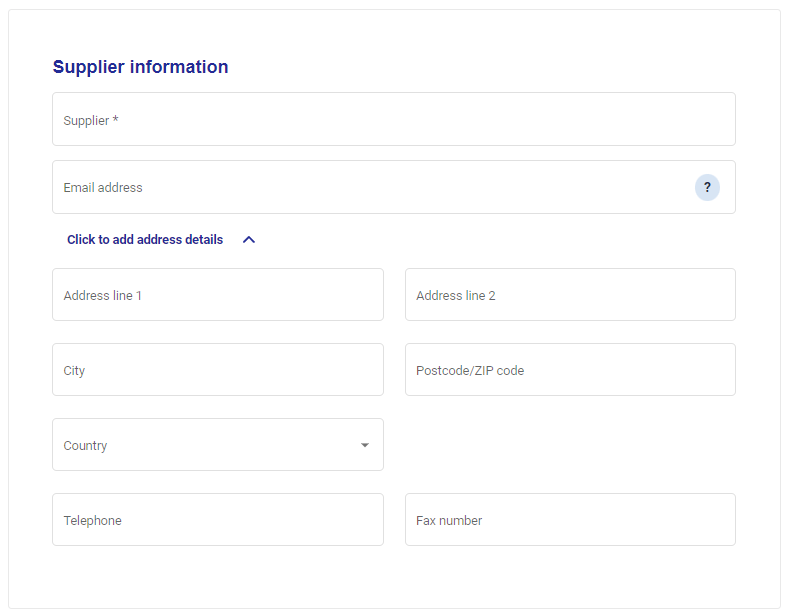Click the Supplier information heading
This screenshot has height=615, width=788.
pyautogui.click(x=141, y=67)
